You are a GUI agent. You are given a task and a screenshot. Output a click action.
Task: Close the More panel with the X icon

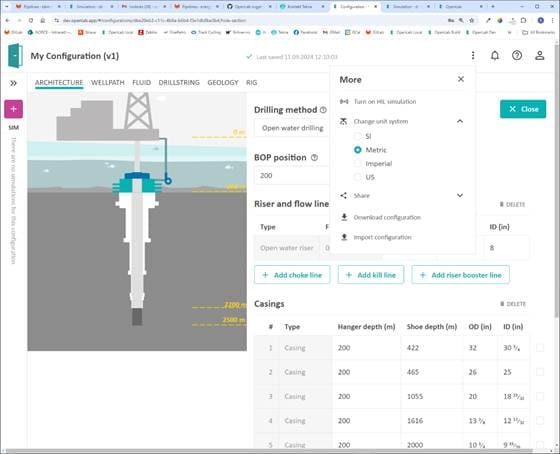[461, 79]
